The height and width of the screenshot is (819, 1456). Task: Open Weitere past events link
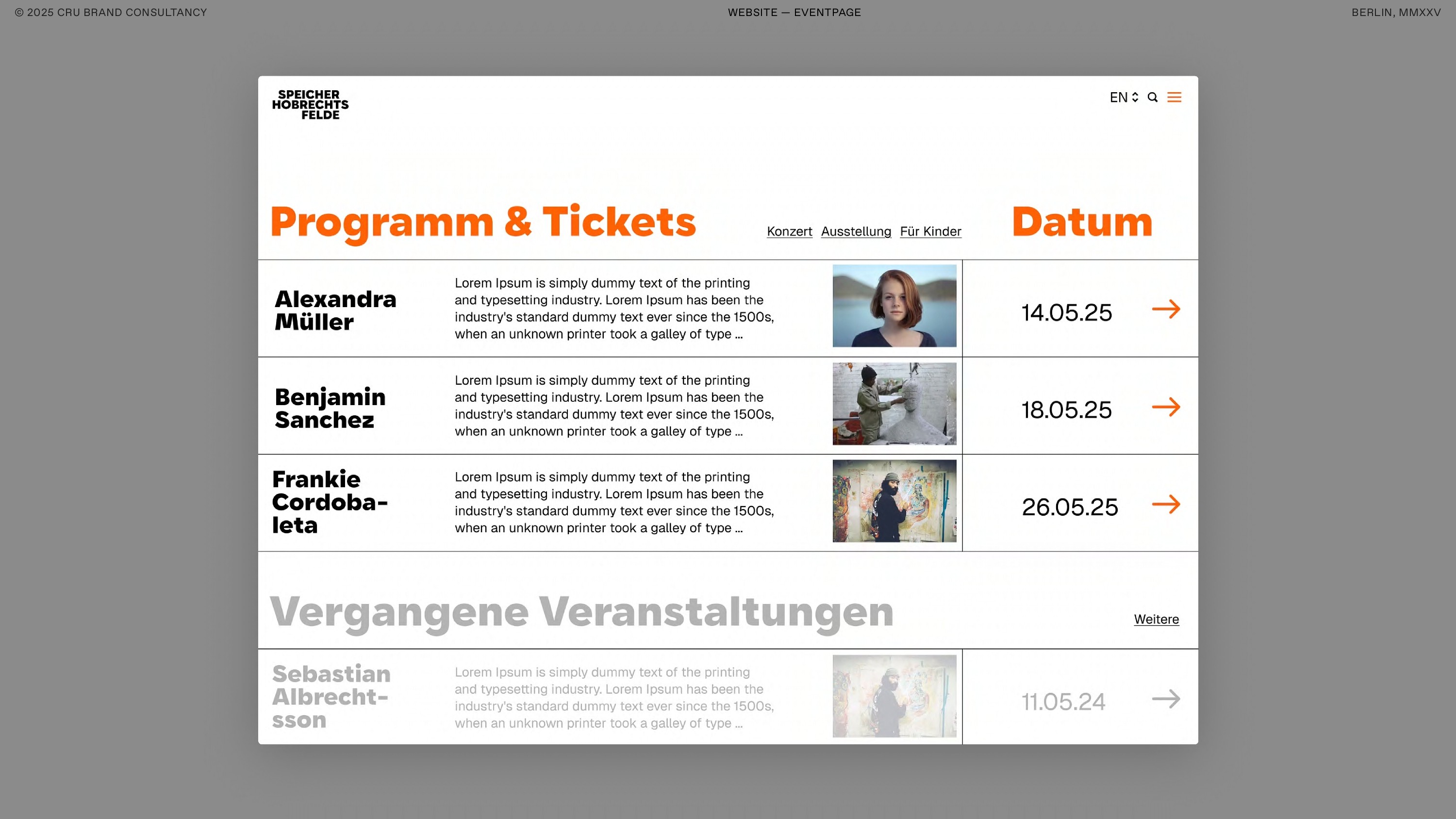[1156, 619]
